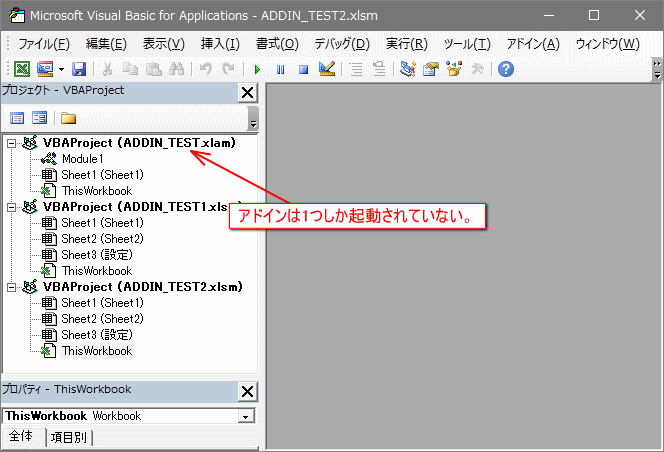Select Sheet1 (Sheet1) under ADDIN_TEST2.xlsm
The height and width of the screenshot is (452, 664).
(x=102, y=303)
